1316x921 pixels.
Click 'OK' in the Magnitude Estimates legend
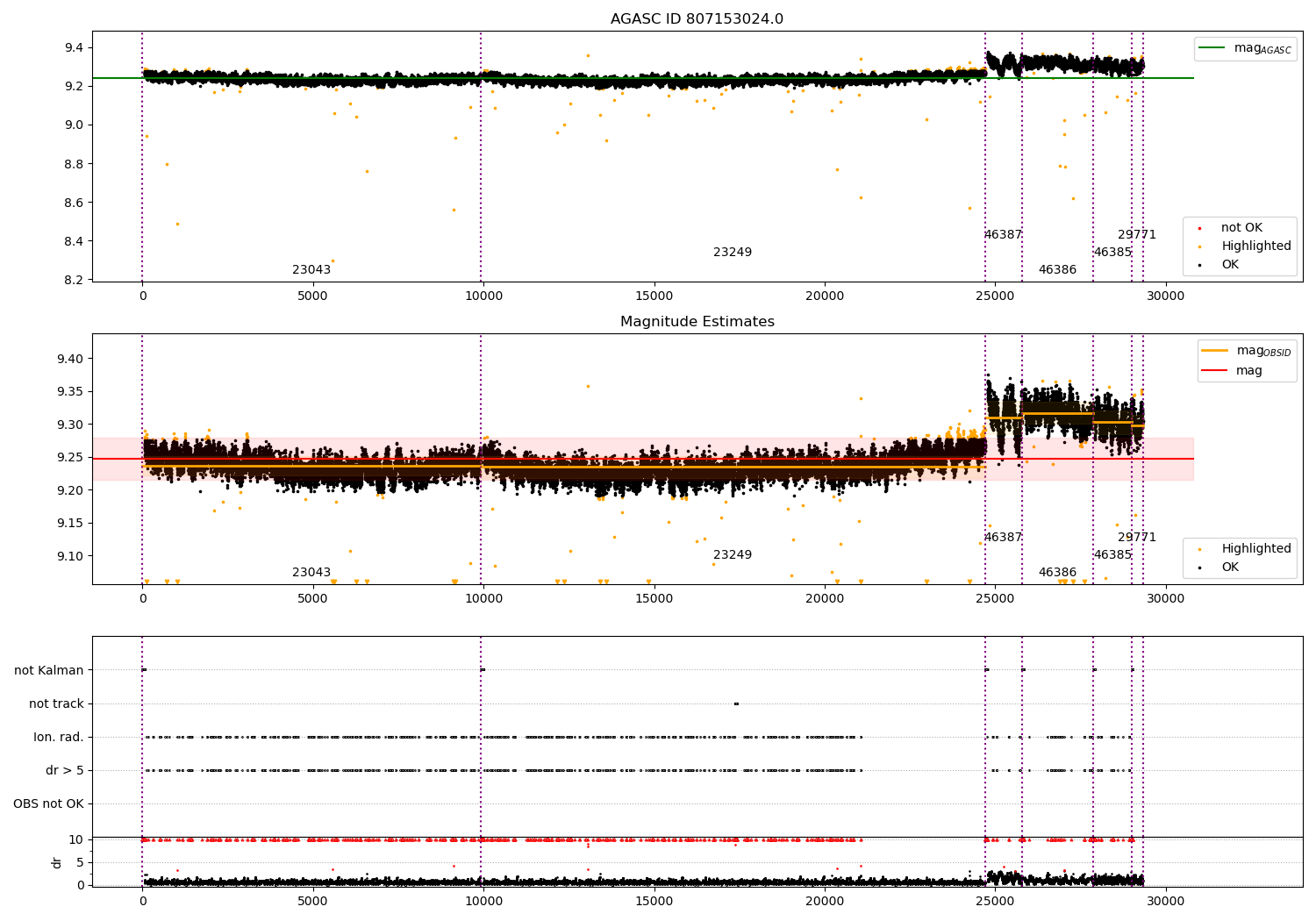pyautogui.click(x=1230, y=568)
